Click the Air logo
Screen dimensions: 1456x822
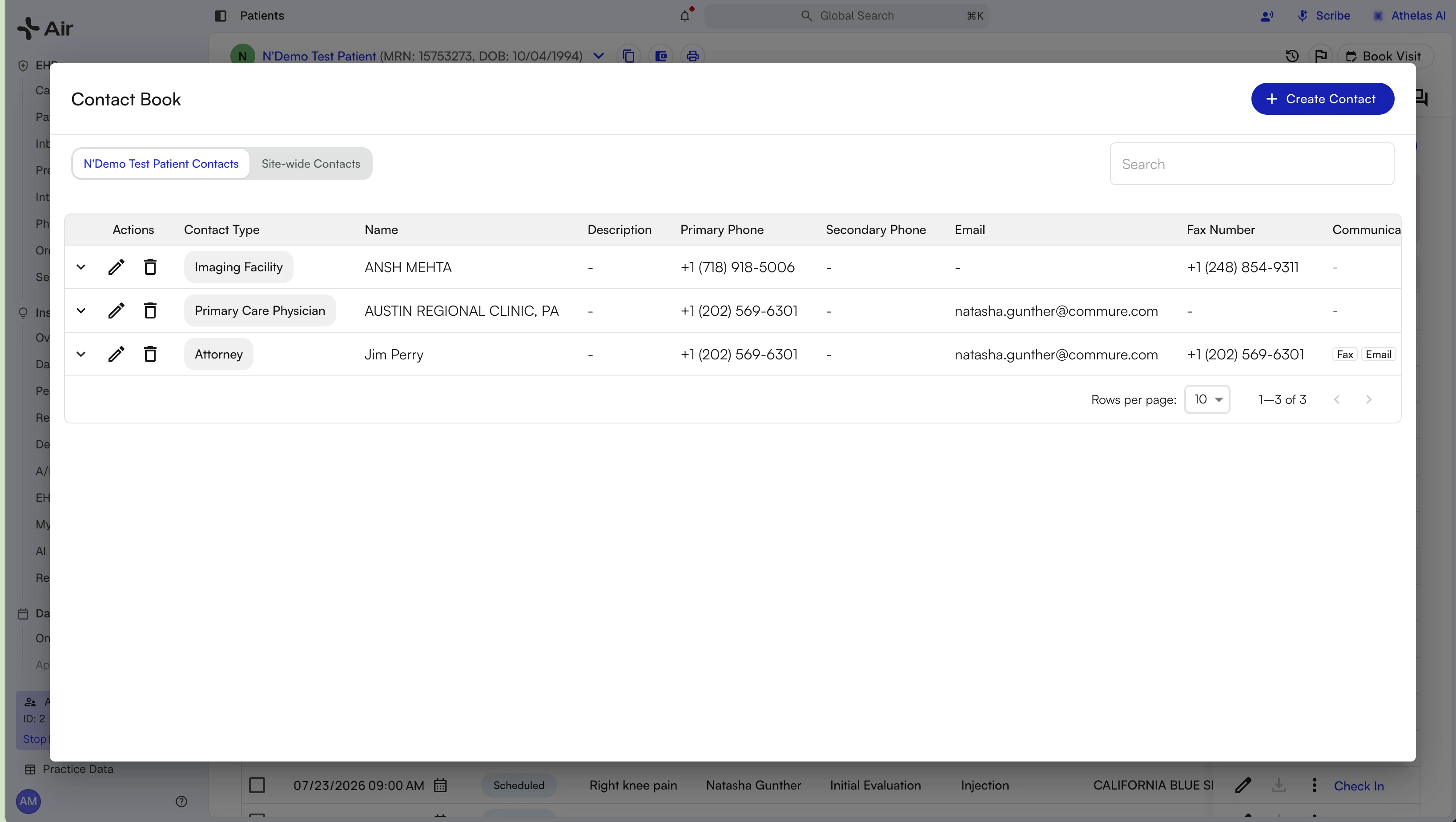click(45, 28)
